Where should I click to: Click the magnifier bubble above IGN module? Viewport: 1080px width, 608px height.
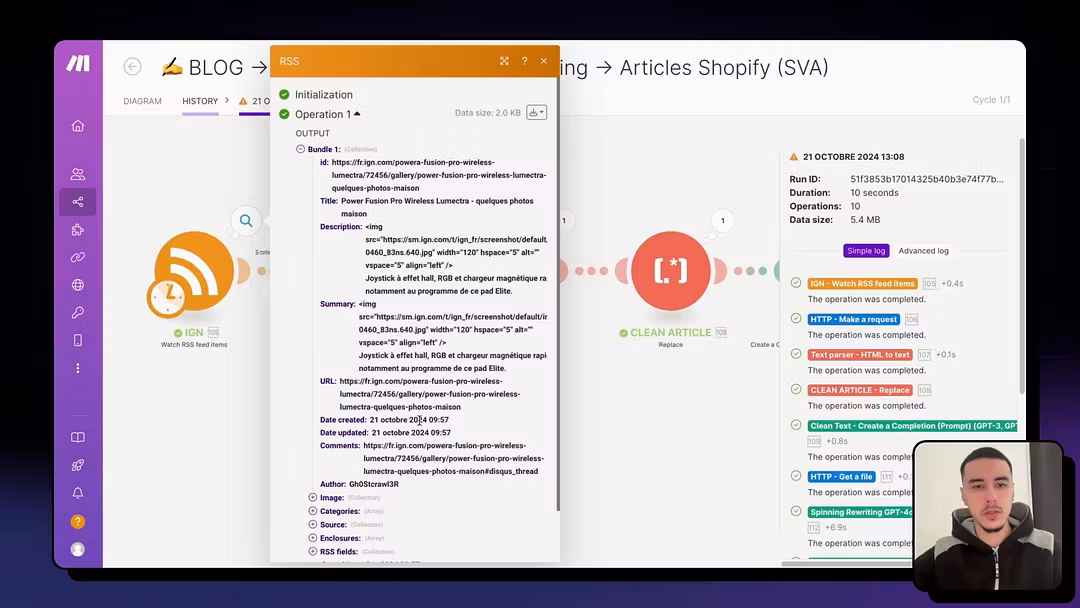(x=246, y=221)
